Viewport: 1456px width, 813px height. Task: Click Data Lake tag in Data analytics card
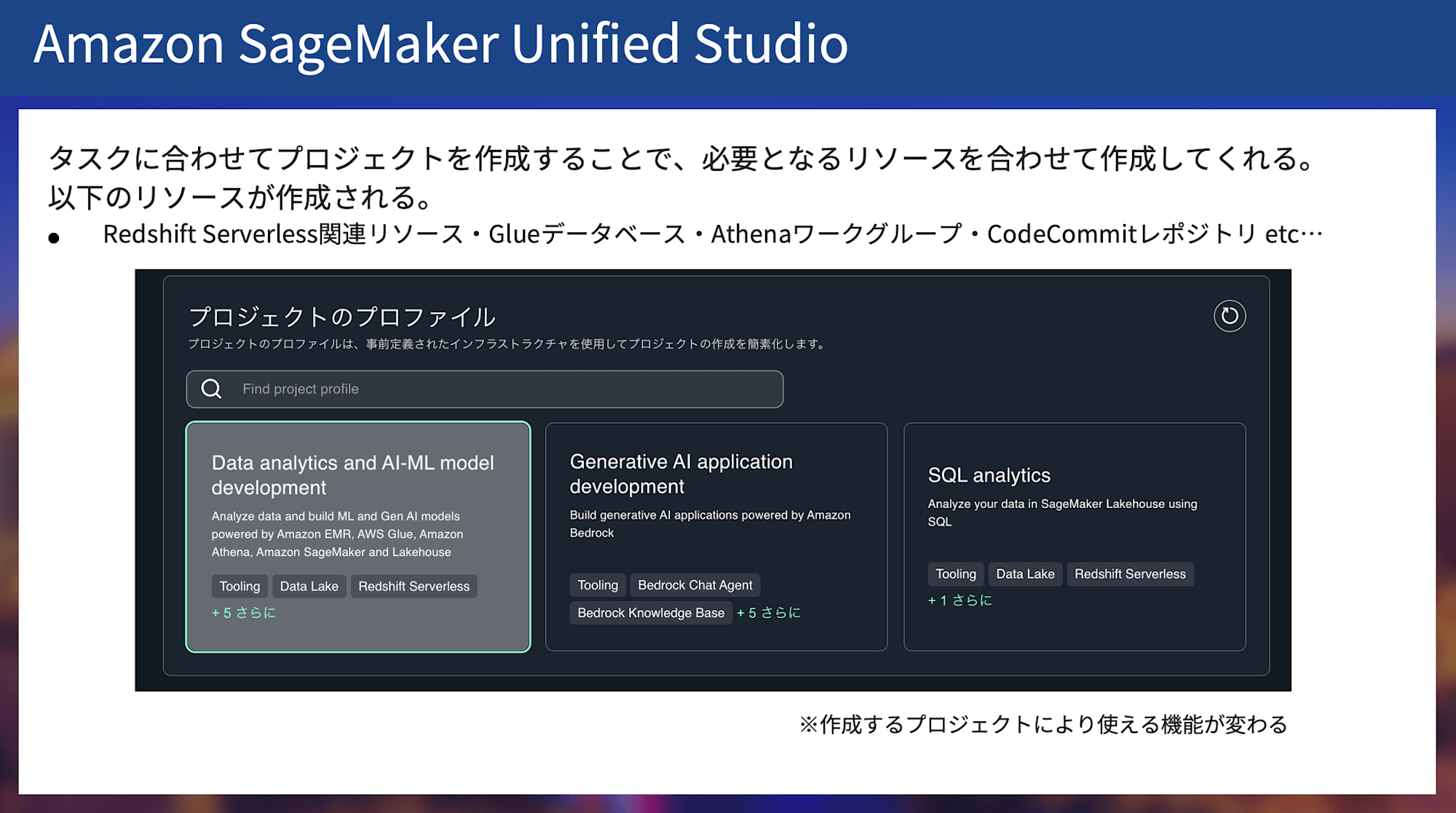[309, 586]
